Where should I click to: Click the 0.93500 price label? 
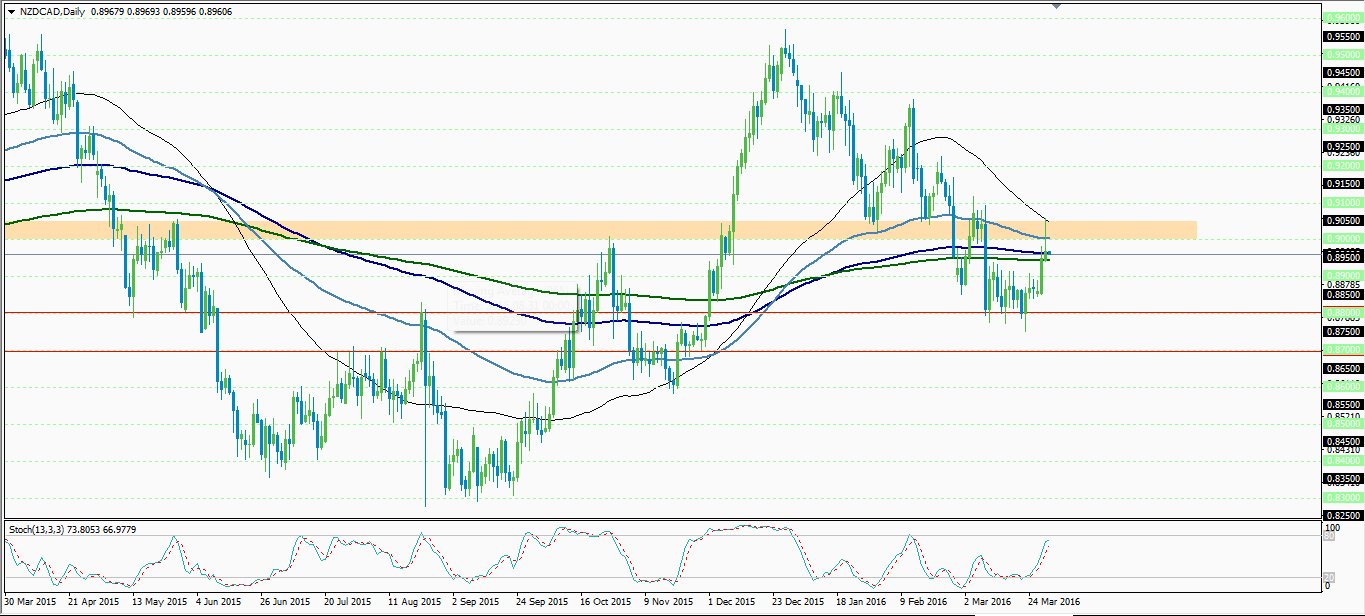click(1343, 110)
